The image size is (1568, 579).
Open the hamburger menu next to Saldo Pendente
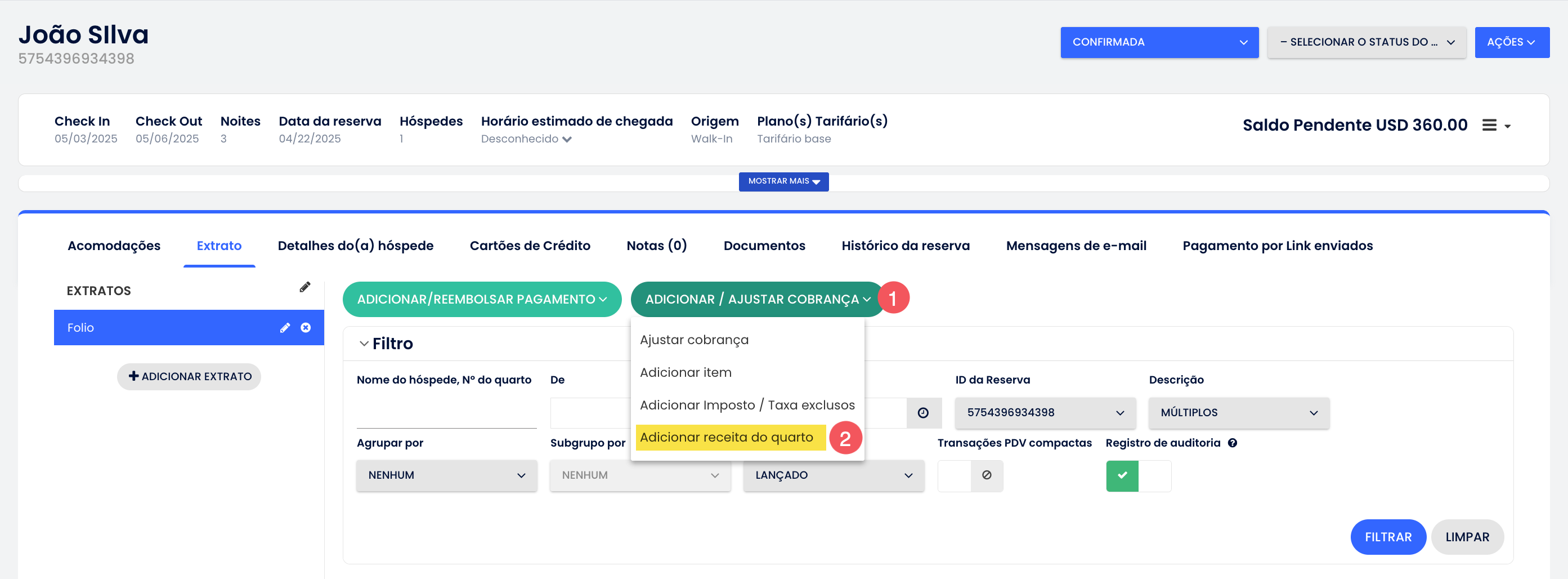click(1489, 126)
